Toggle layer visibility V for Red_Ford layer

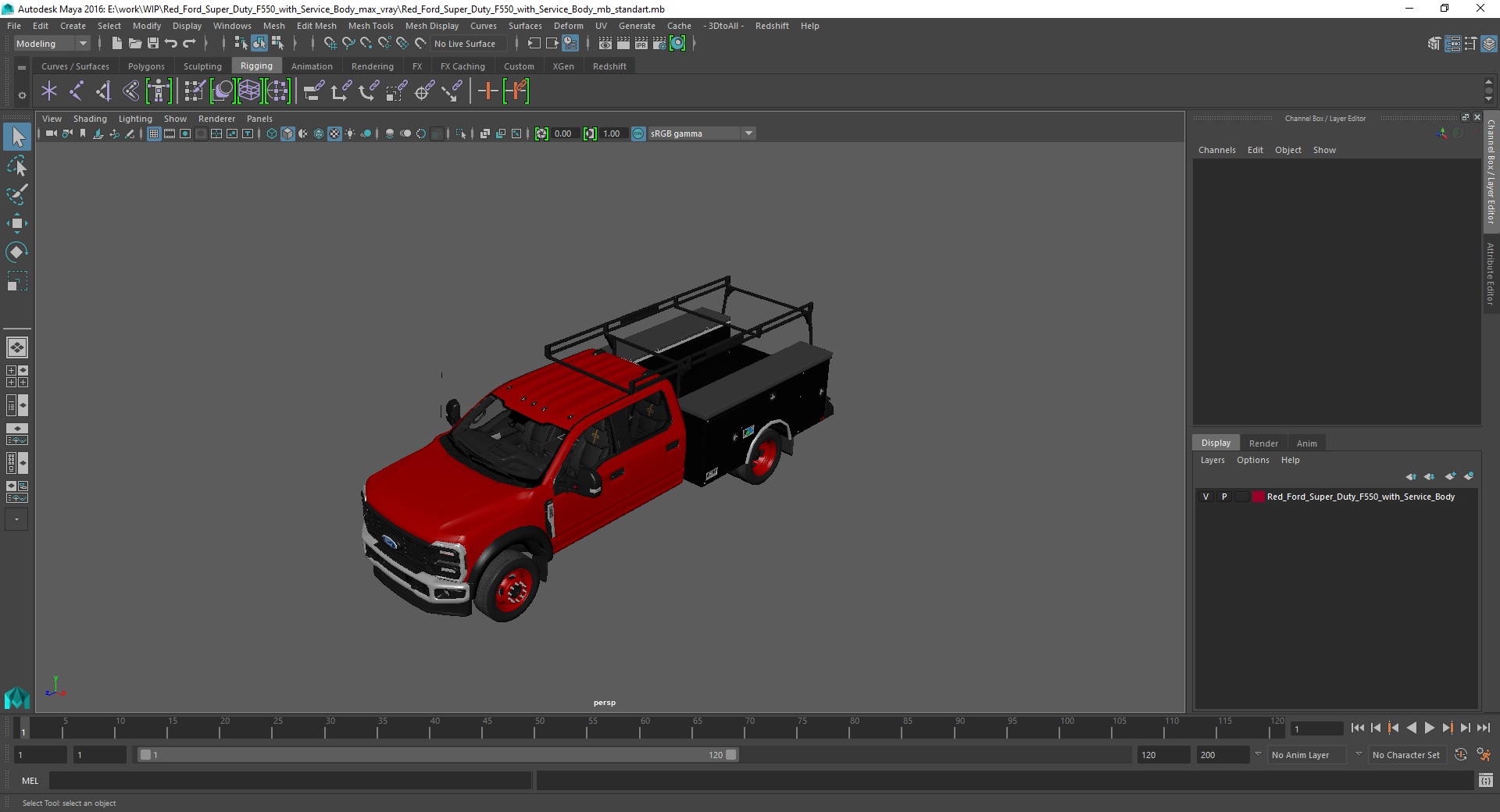pos(1205,497)
